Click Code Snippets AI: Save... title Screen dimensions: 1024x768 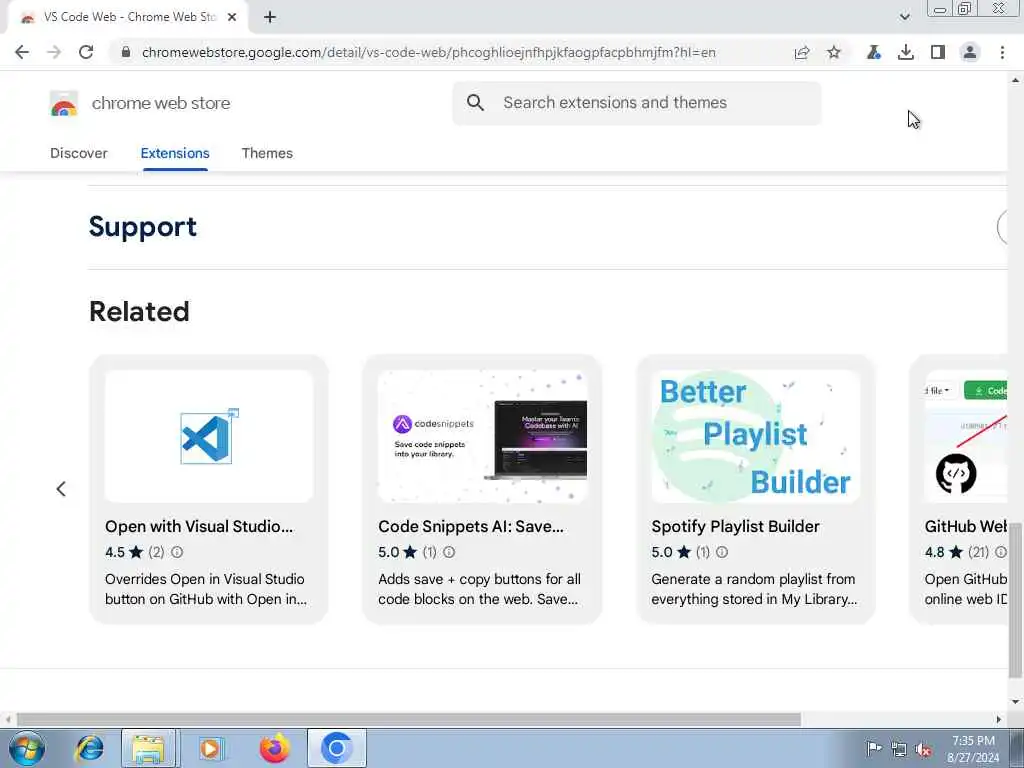click(471, 526)
